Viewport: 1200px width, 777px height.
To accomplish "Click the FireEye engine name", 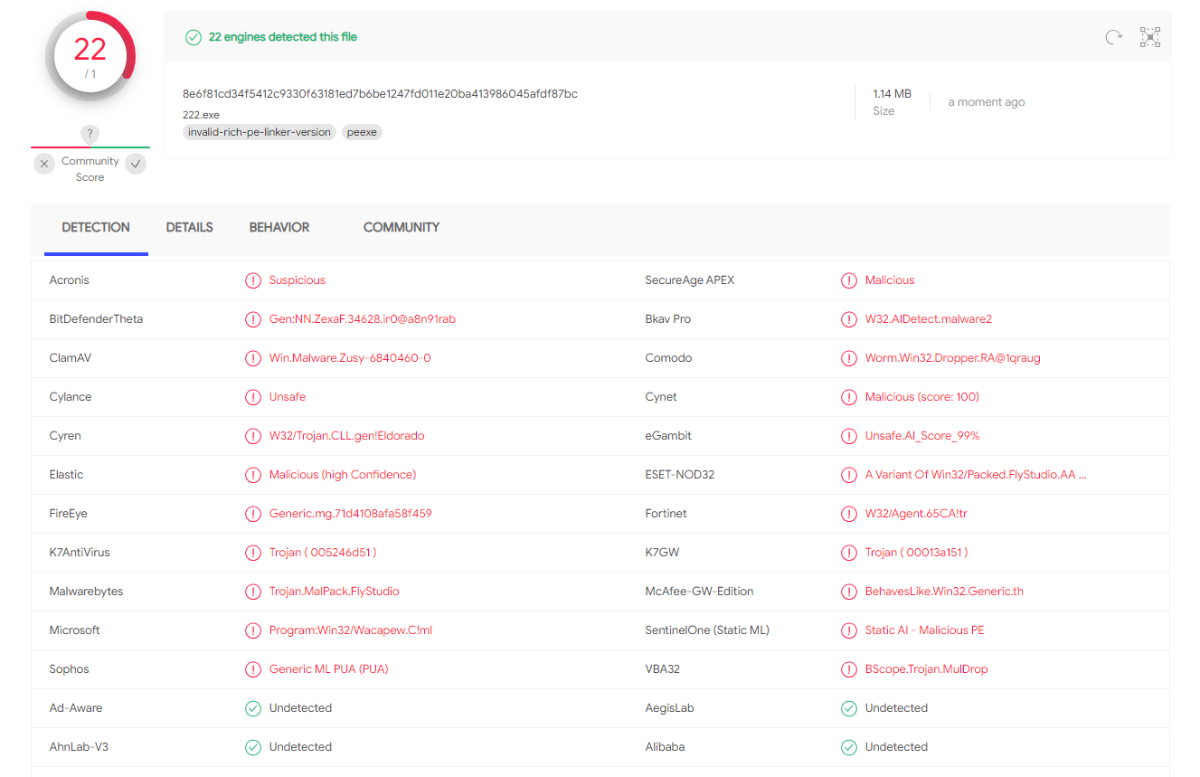I will [x=69, y=514].
